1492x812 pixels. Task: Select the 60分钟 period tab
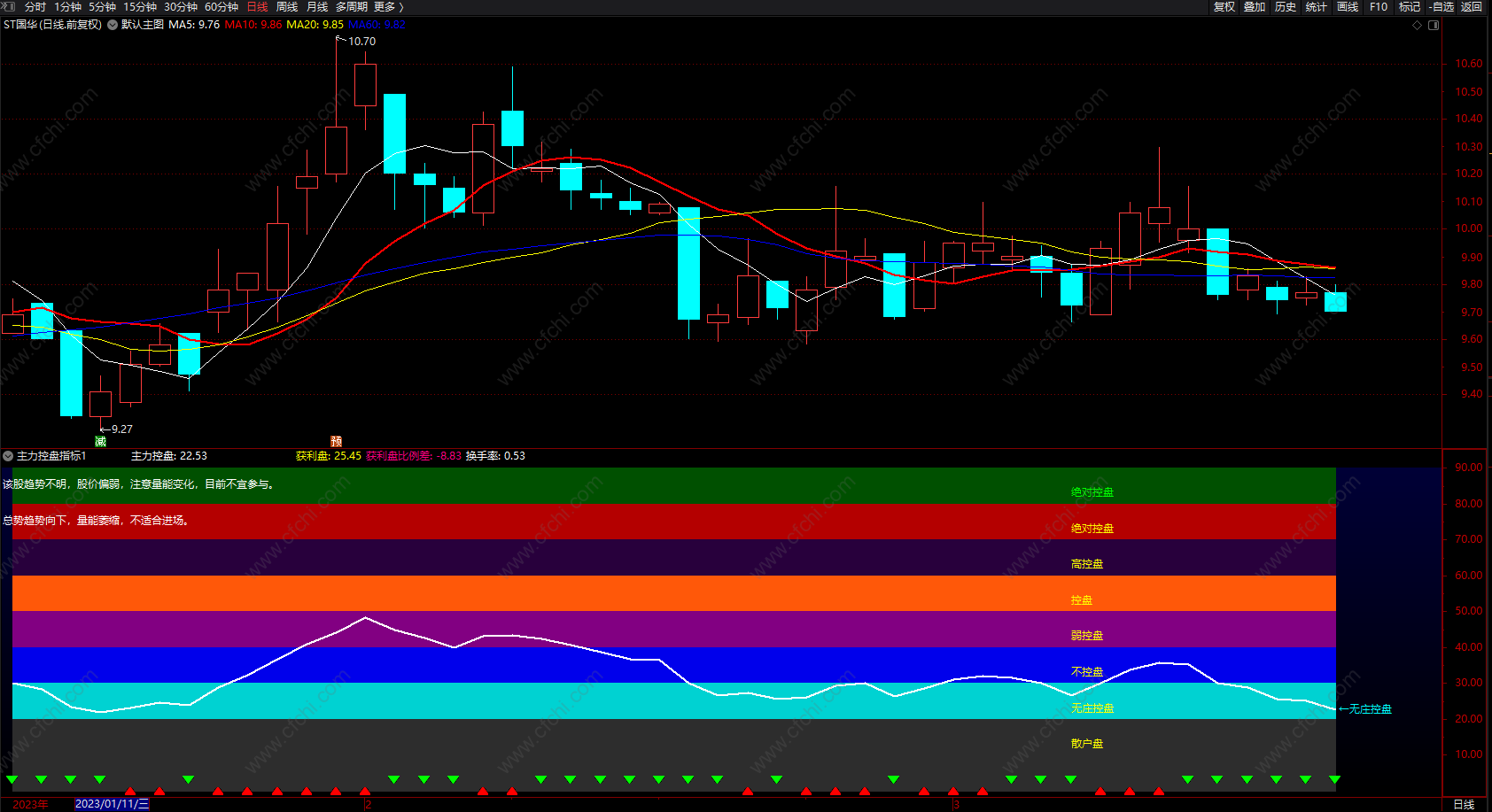coord(221,7)
